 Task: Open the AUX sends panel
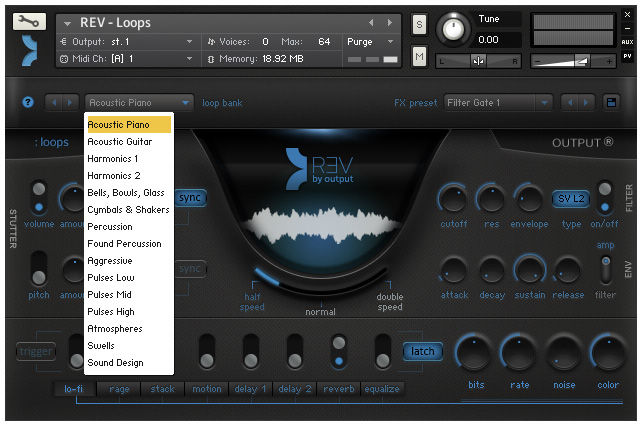point(627,42)
